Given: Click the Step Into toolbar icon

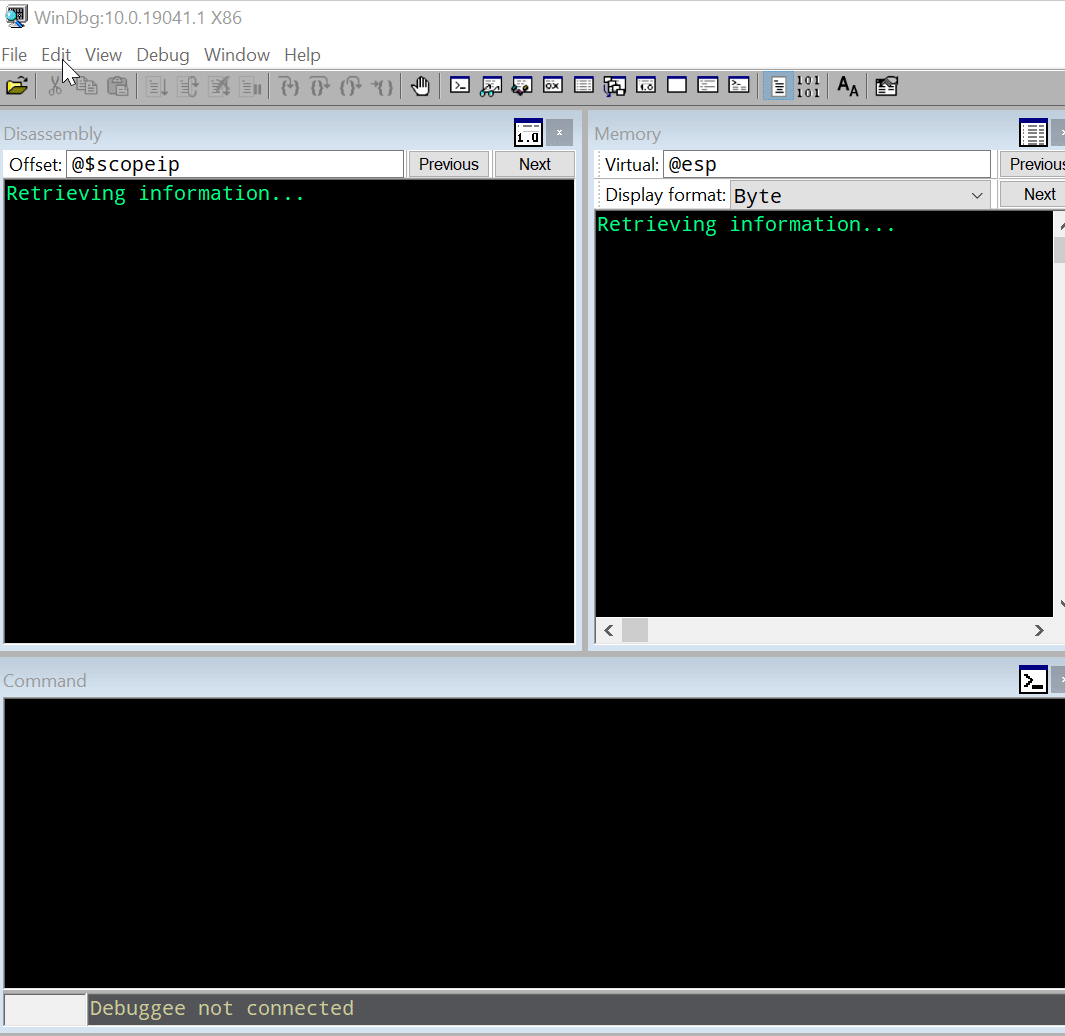Looking at the screenshot, I should pos(289,86).
